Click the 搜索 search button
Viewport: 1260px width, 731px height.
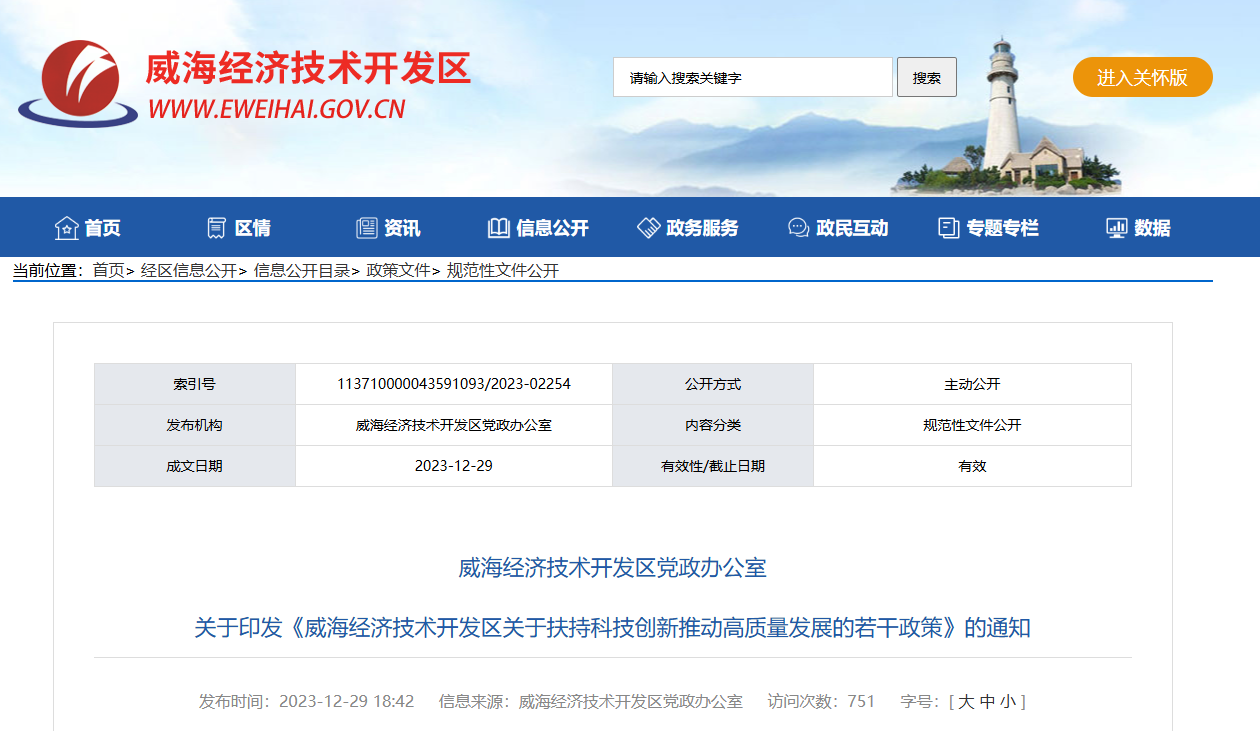pyautogui.click(x=926, y=76)
